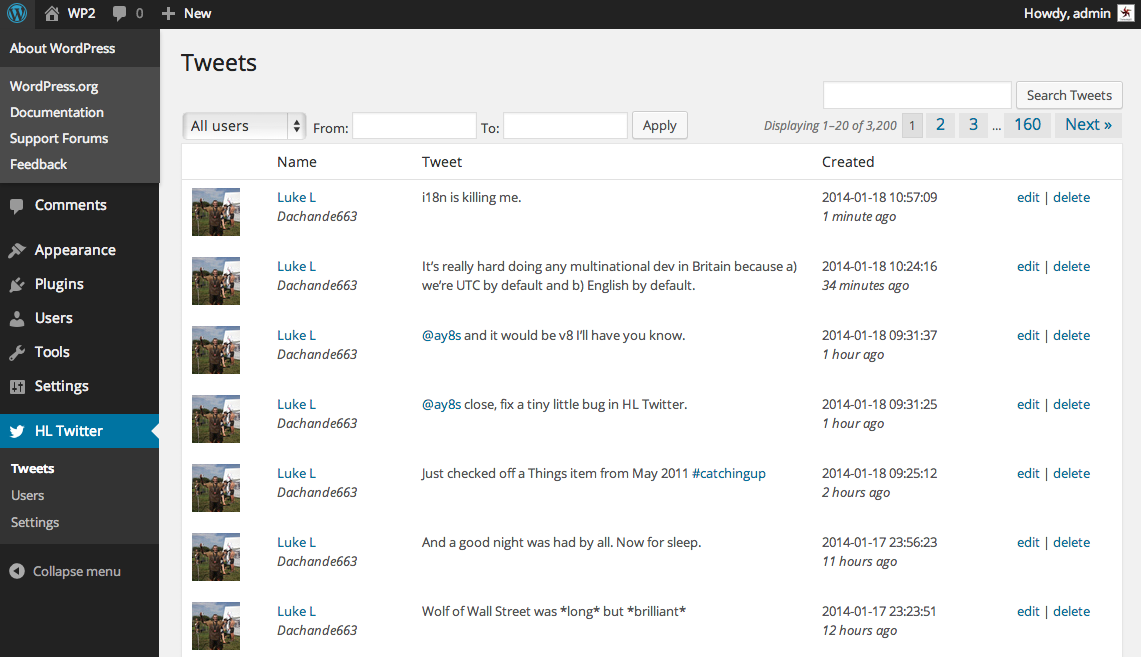Open Feedback menu entry
1141x657 pixels.
tap(39, 164)
